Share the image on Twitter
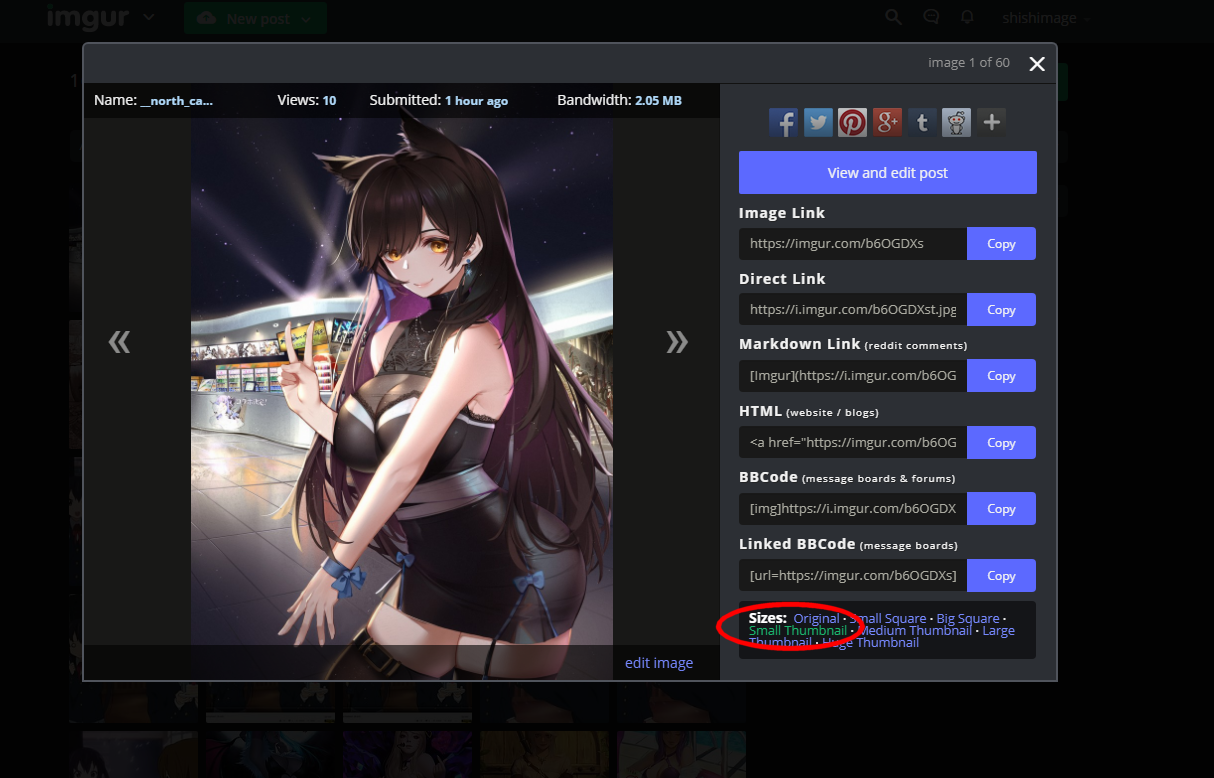Screen dimensions: 1214x778 point(818,122)
